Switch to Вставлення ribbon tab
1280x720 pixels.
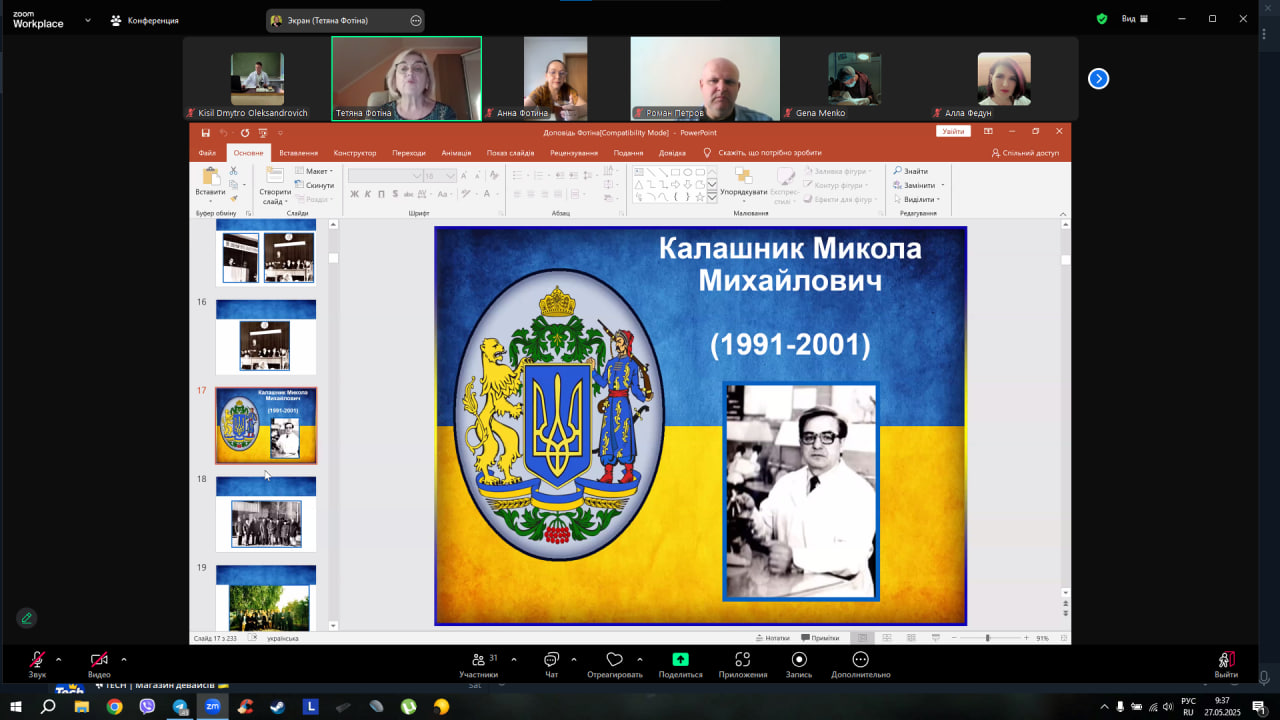click(x=298, y=153)
